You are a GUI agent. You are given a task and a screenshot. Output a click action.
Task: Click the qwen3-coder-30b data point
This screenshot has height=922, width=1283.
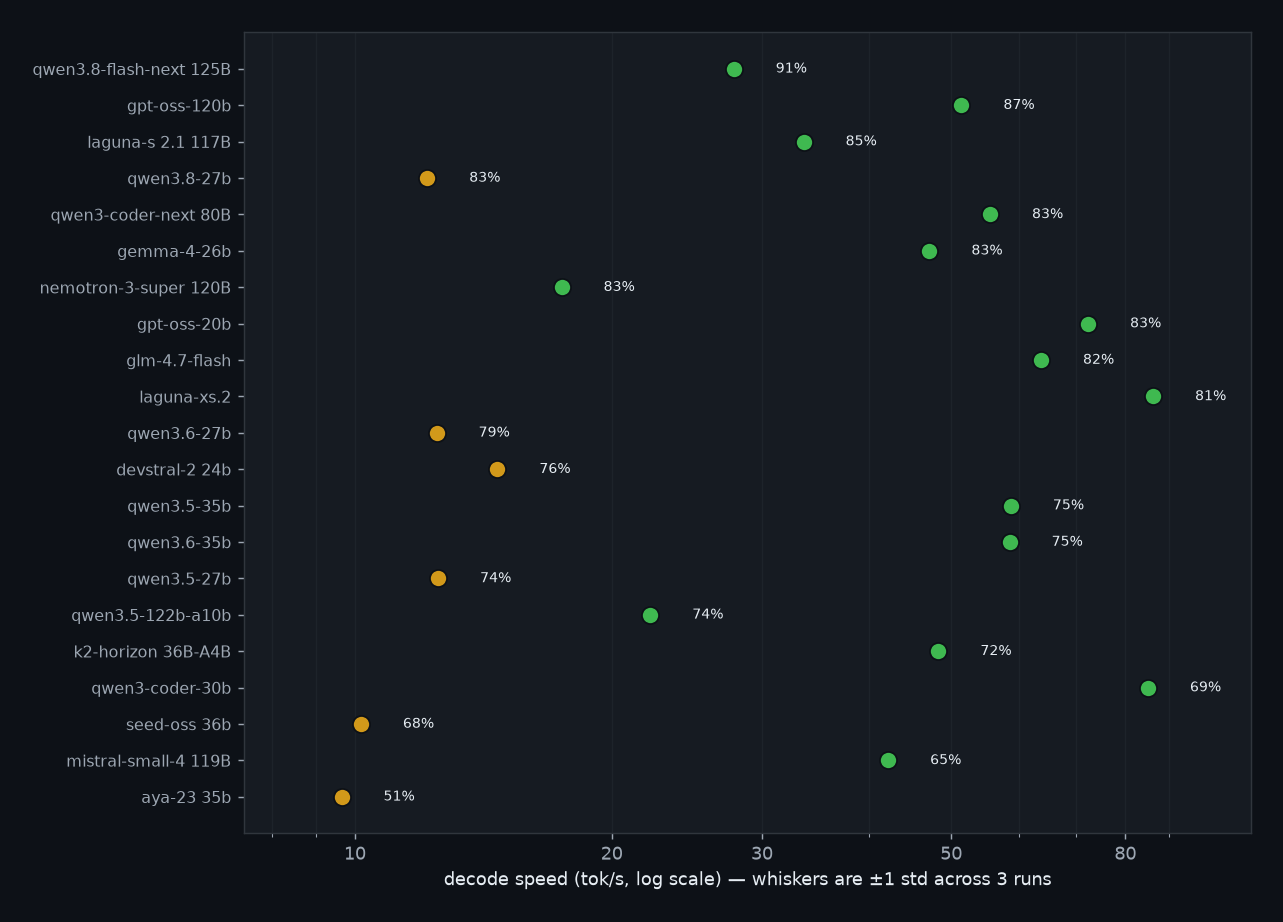(x=1148, y=688)
